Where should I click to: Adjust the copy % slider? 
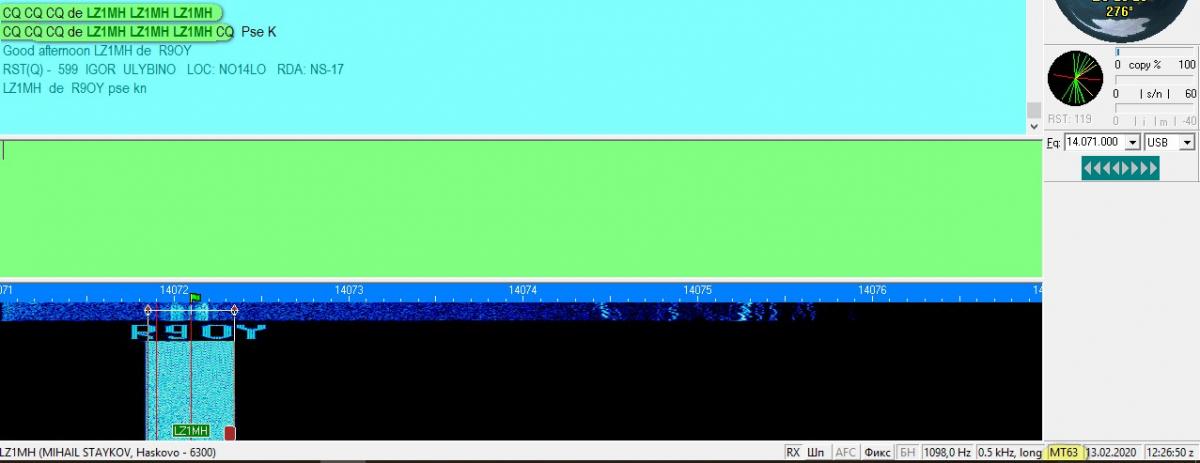pyautogui.click(x=1118, y=52)
